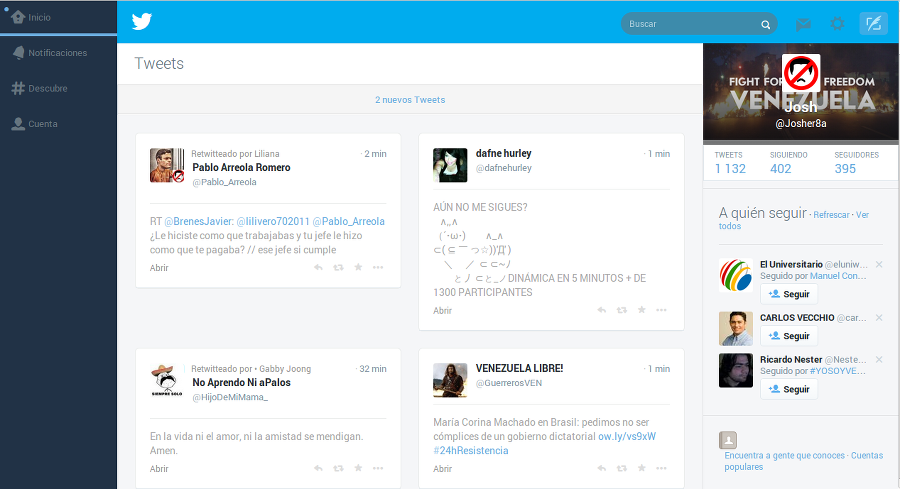The height and width of the screenshot is (489, 900).
Task: Dismiss Ricardo Nester suggestion
Action: (879, 359)
